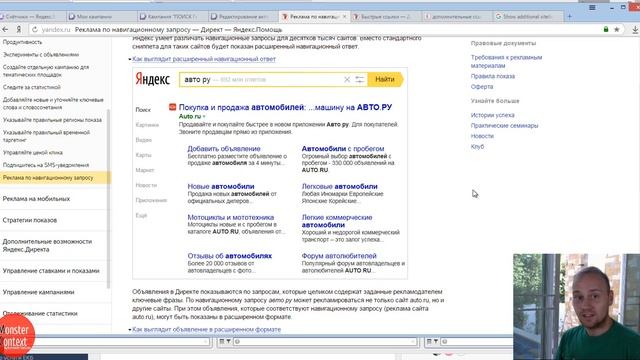
Task: Click 'Форум автолюбителей' sitelink in example
Action: tap(339, 256)
